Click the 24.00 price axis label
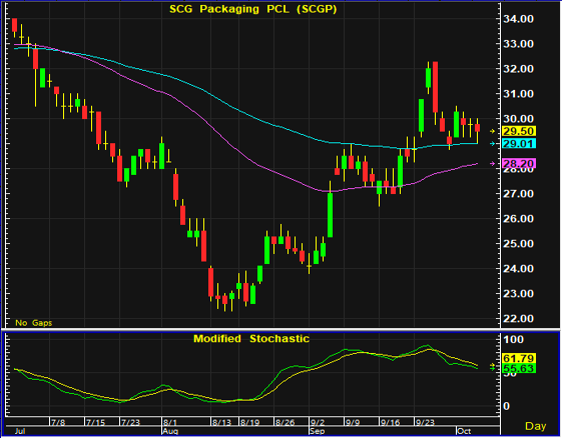562x438 pixels. tap(518, 268)
